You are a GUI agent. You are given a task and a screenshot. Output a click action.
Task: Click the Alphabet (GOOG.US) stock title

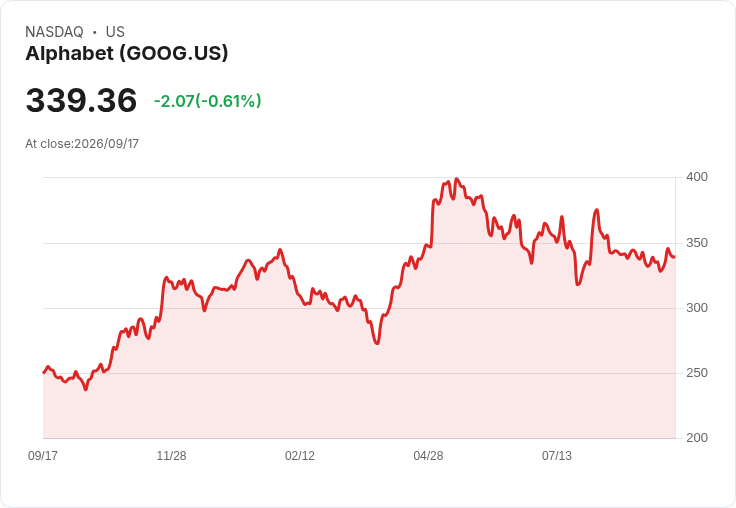click(127, 54)
